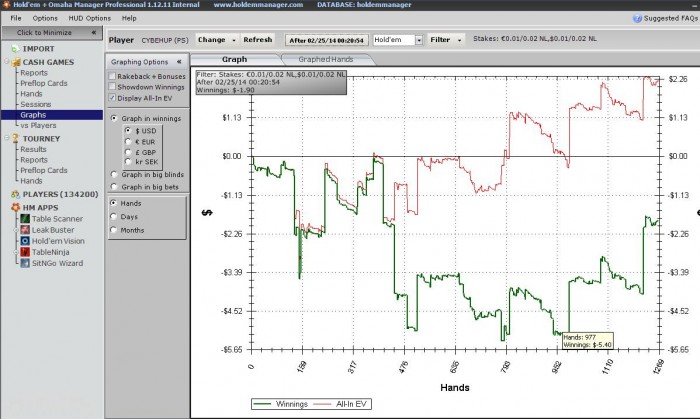700x419 pixels.
Task: Switch to the Graph tab
Action: pyautogui.click(x=234, y=59)
